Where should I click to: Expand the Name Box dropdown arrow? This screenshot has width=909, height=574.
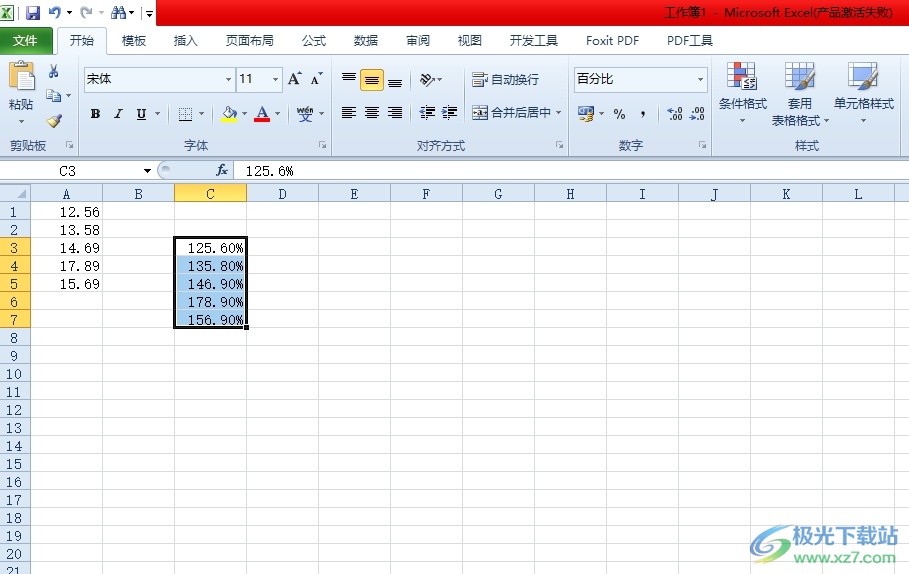click(x=147, y=170)
